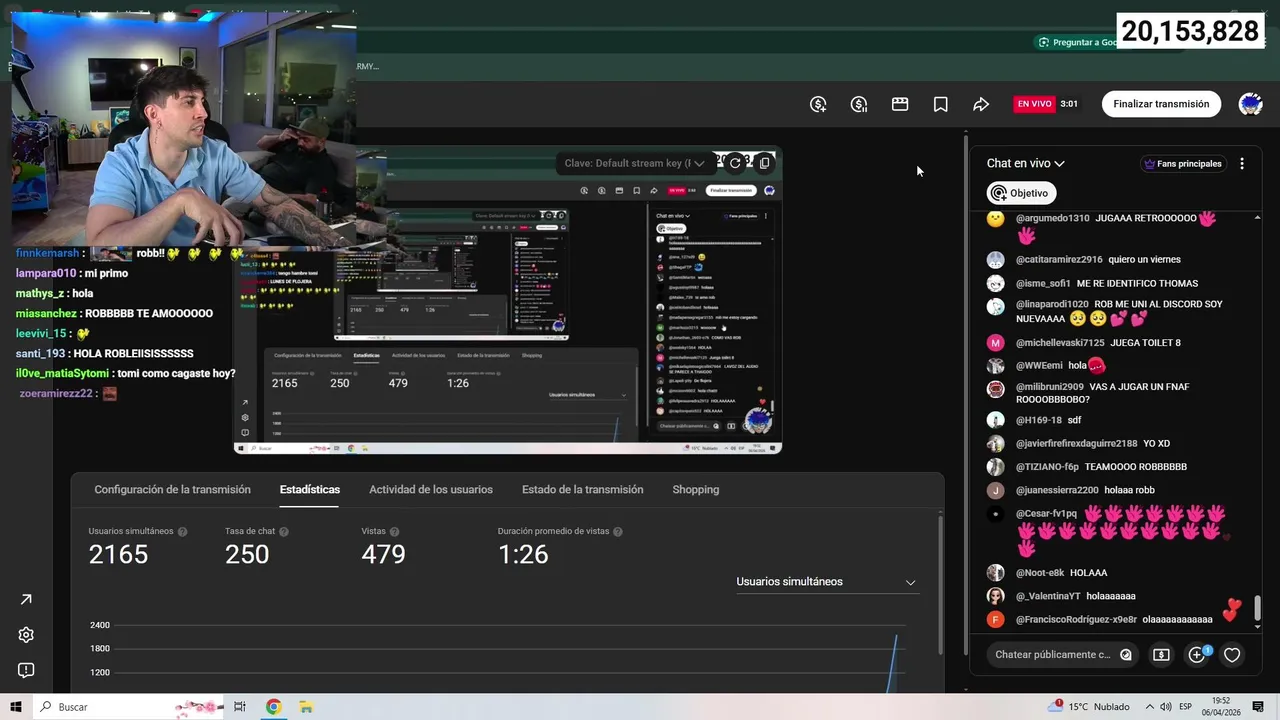Switch to Chrome on the taskbar

pos(273,707)
